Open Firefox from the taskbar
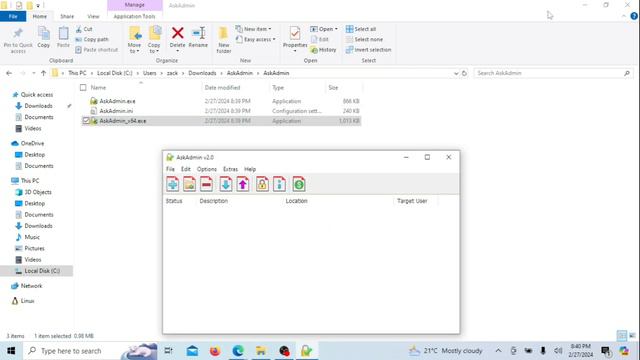 (215, 351)
